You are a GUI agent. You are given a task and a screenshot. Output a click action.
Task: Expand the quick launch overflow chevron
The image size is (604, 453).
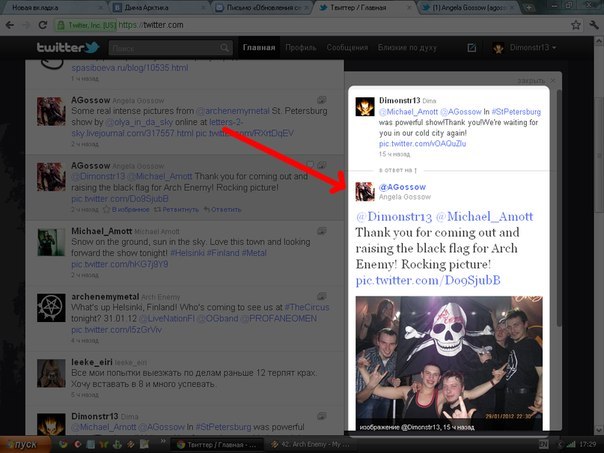click(162, 441)
